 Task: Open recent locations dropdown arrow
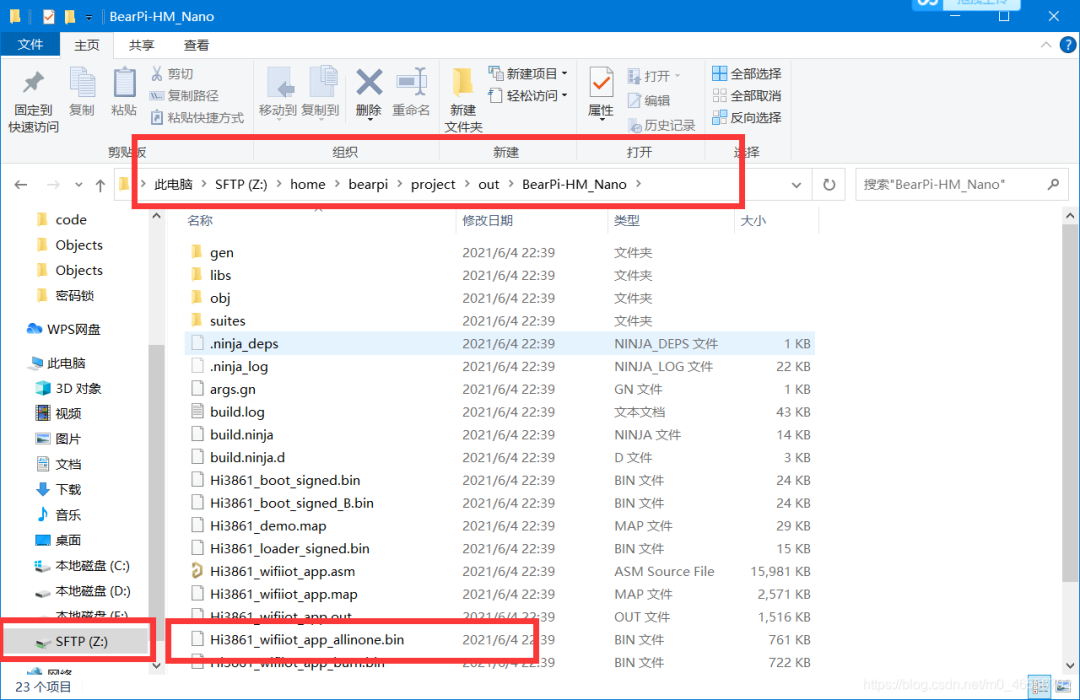(79, 185)
